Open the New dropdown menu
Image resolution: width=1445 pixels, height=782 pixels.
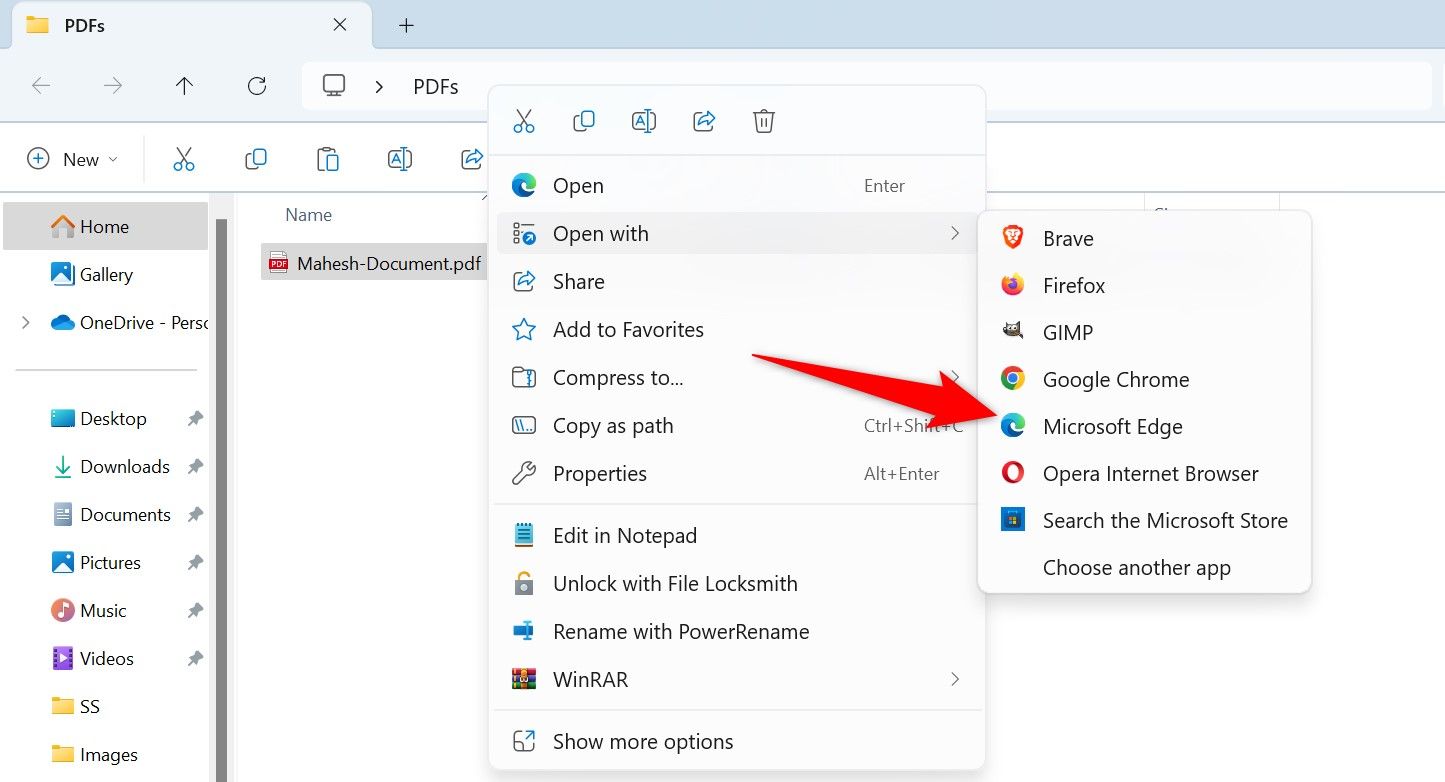(71, 158)
